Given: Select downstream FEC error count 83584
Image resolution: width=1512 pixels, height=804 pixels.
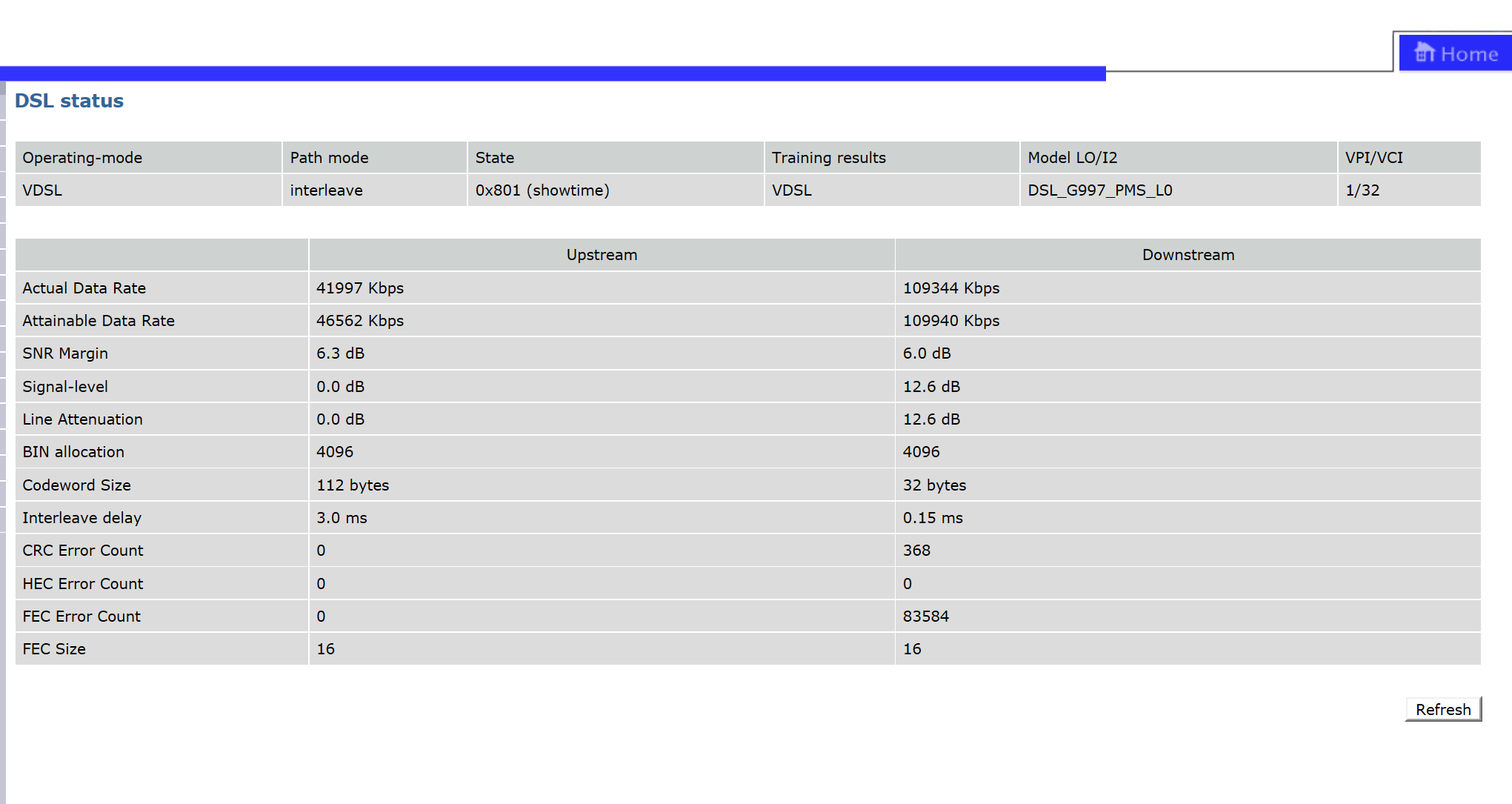Looking at the screenshot, I should click(925, 617).
